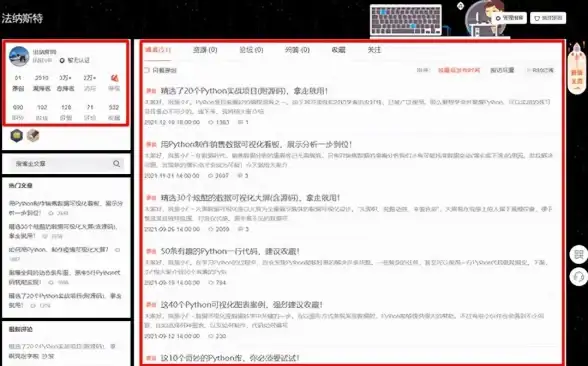Click the shirt-icon button right of 管理博客
Image resolution: width=588 pixels, height=366 pixels.
click(x=548, y=18)
